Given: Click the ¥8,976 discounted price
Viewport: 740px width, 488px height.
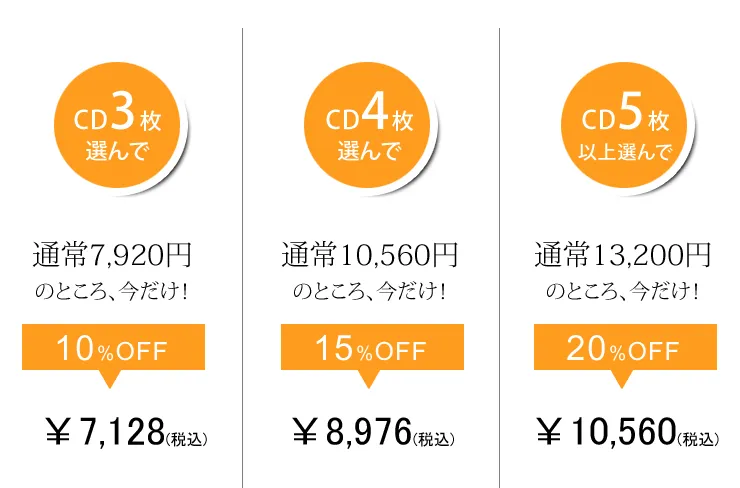Looking at the screenshot, I should pyautogui.click(x=352, y=432).
